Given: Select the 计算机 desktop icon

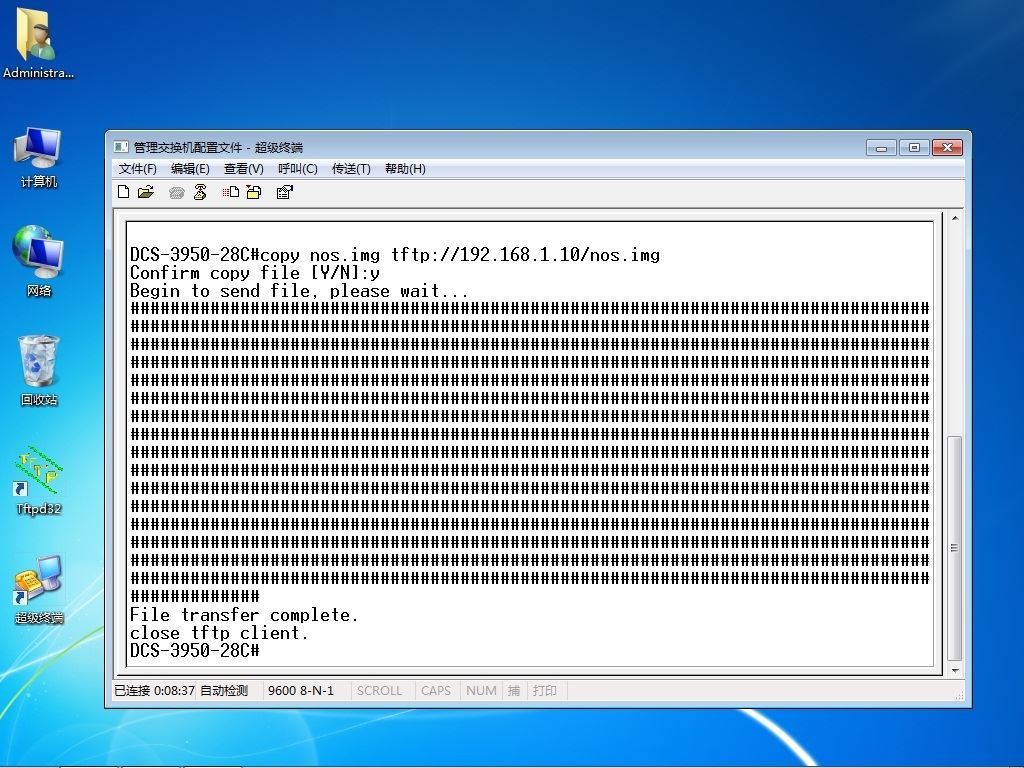Looking at the screenshot, I should pos(39,158).
